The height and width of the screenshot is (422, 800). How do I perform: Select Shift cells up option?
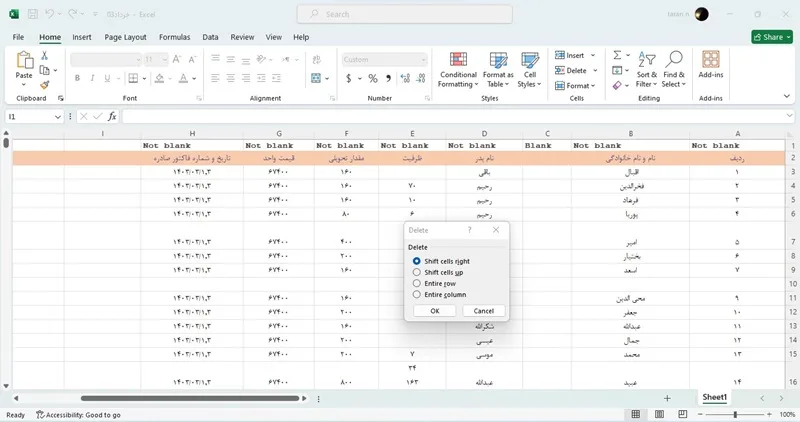(x=417, y=272)
